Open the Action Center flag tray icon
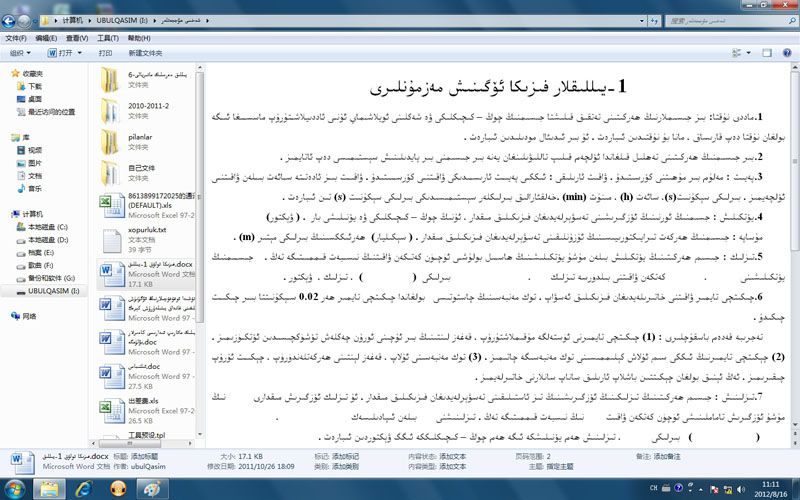 click(714, 489)
